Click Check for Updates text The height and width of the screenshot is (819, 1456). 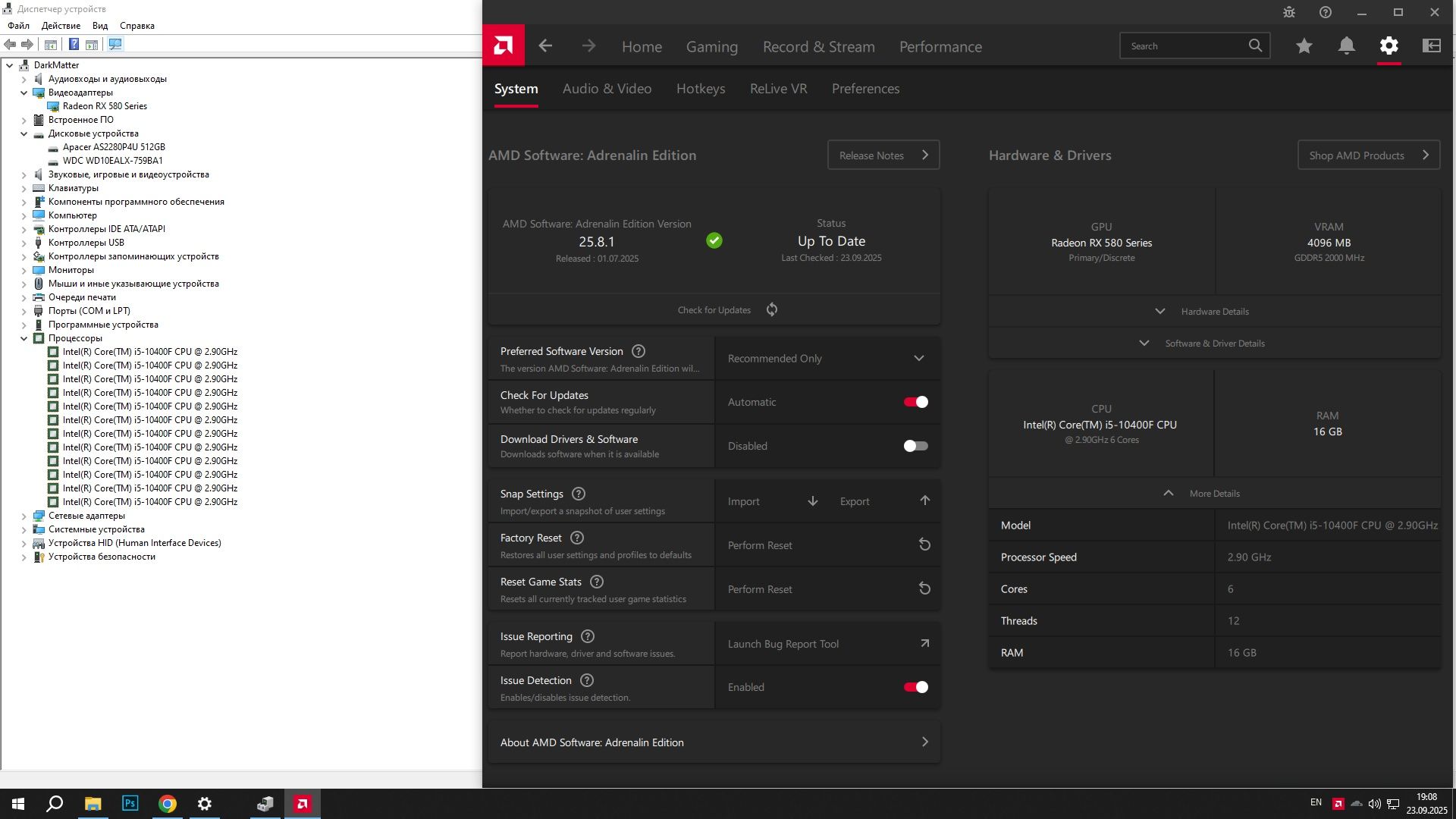point(714,309)
